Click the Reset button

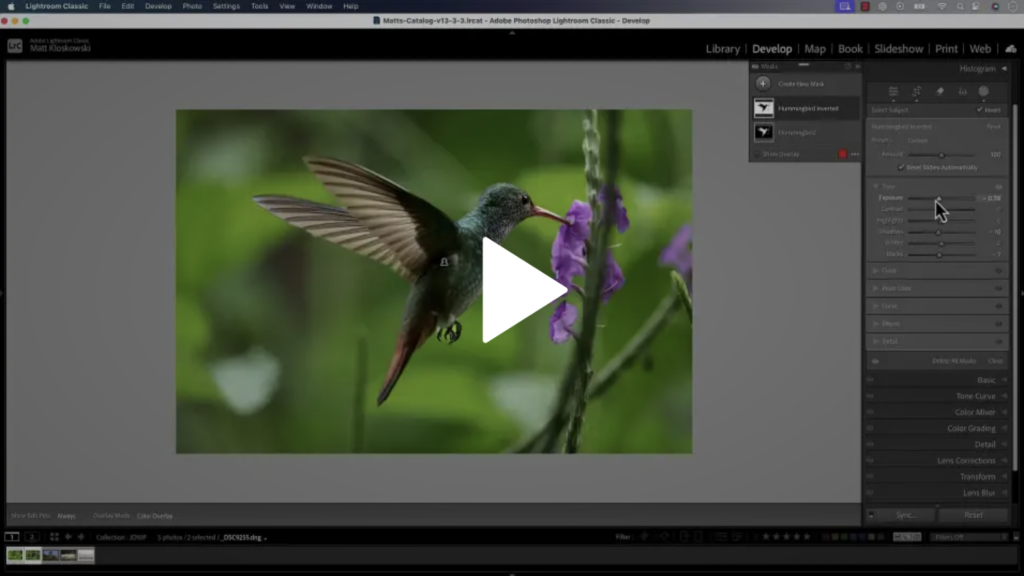[x=973, y=515]
